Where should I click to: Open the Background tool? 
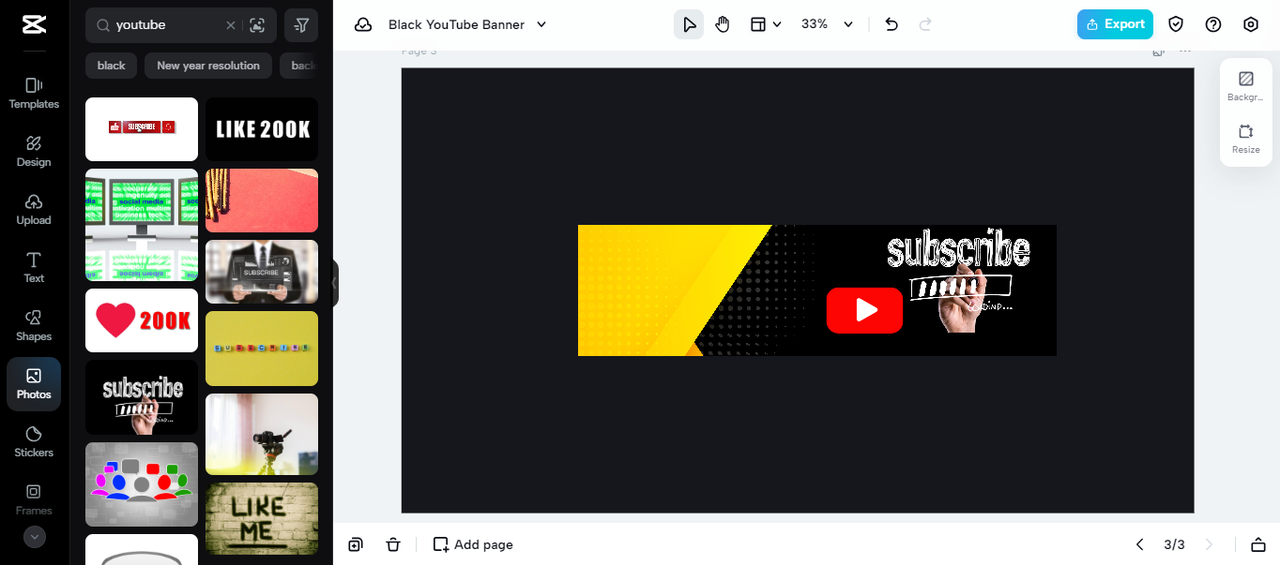[1246, 86]
